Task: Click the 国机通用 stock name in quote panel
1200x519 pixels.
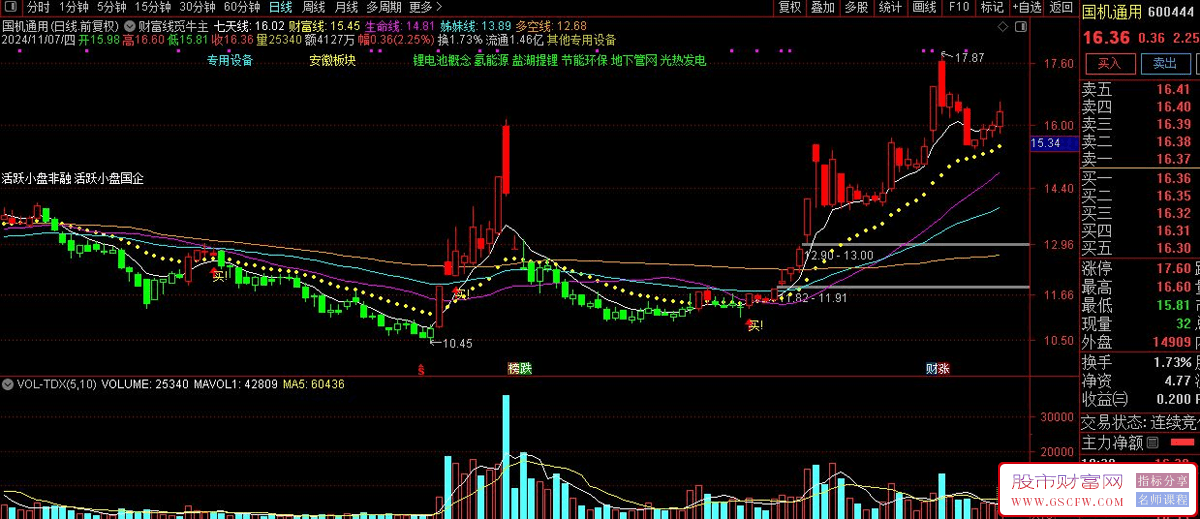Action: pos(1112,13)
